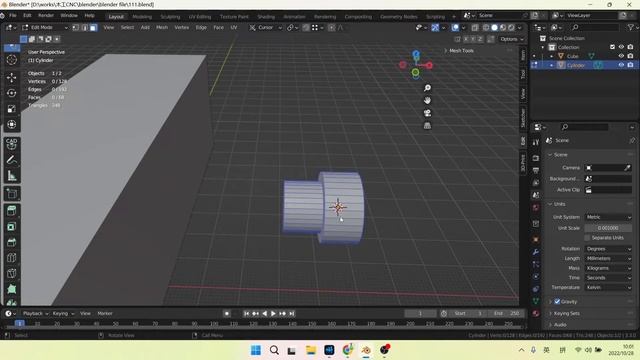The width and height of the screenshot is (640, 360).
Task: Open the Options dropdown in viewport
Action: coord(511,39)
